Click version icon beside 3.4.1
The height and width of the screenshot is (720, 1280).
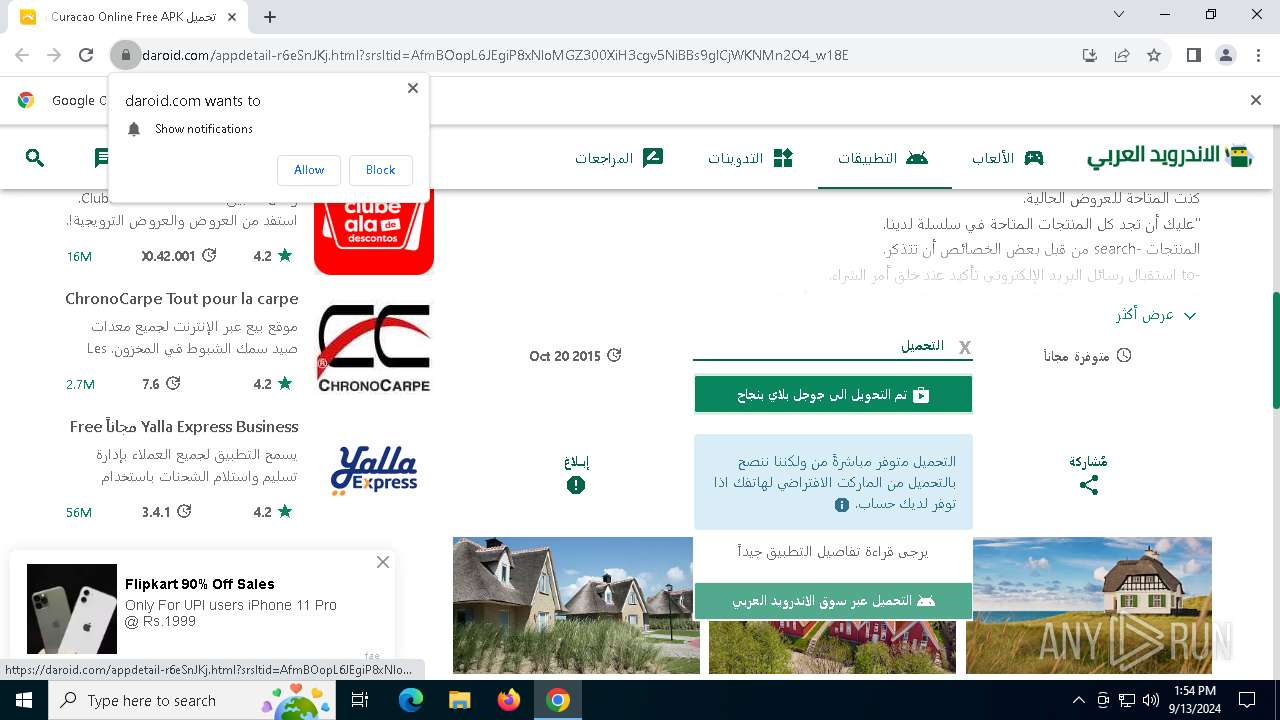click(x=184, y=512)
